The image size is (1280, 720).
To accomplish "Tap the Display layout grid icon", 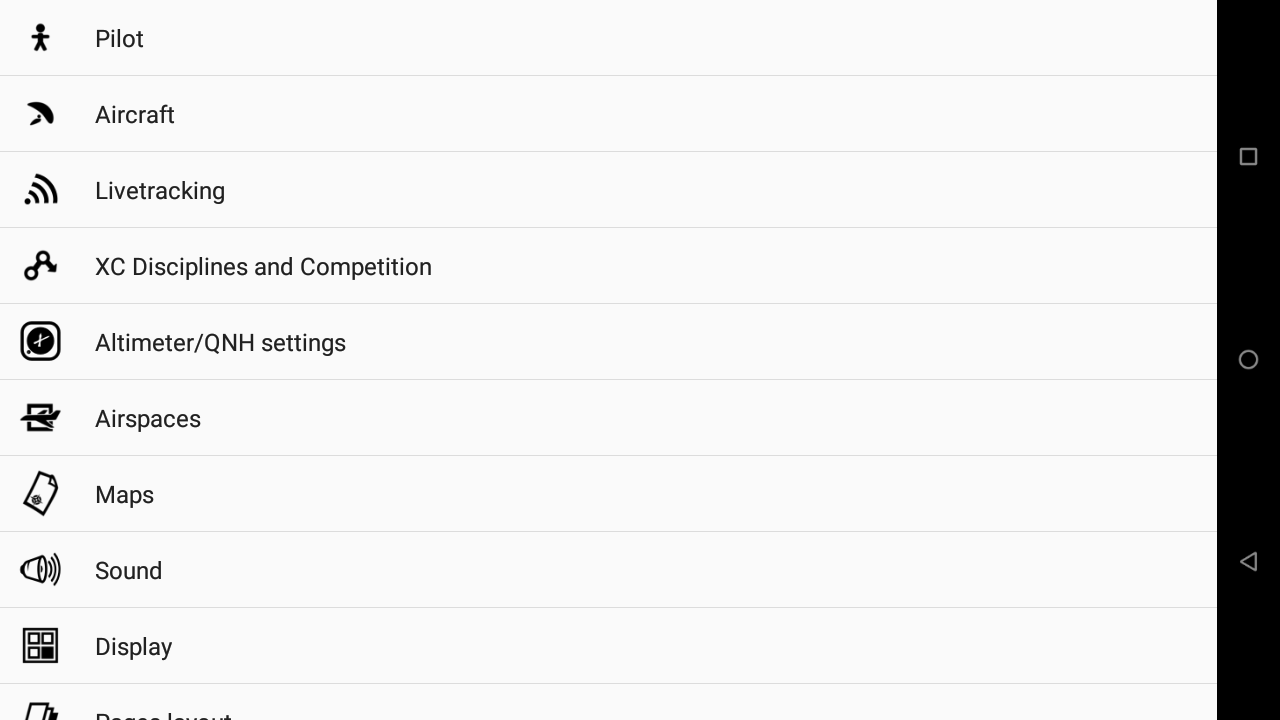I will coord(40,646).
